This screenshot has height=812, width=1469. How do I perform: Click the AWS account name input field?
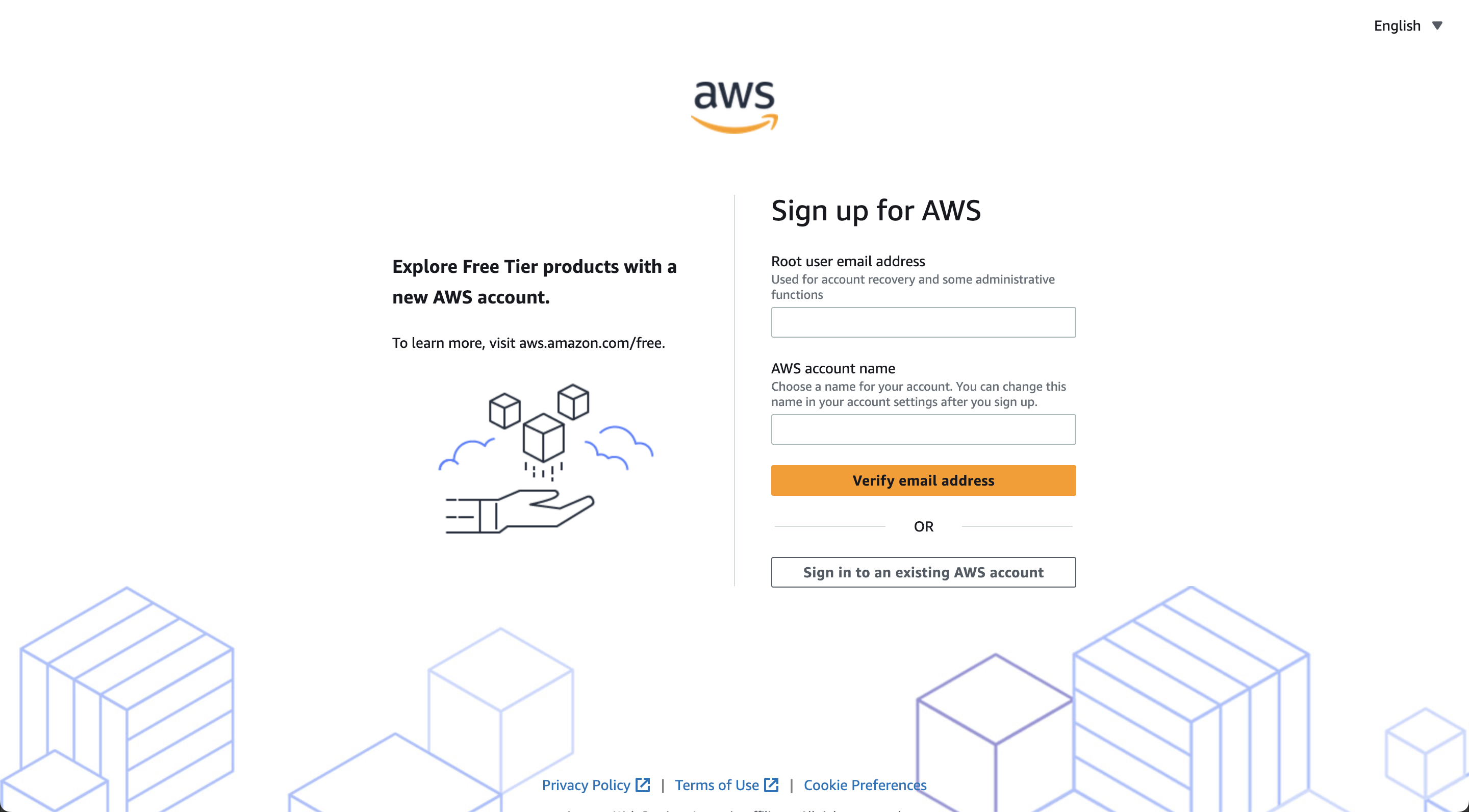(923, 429)
